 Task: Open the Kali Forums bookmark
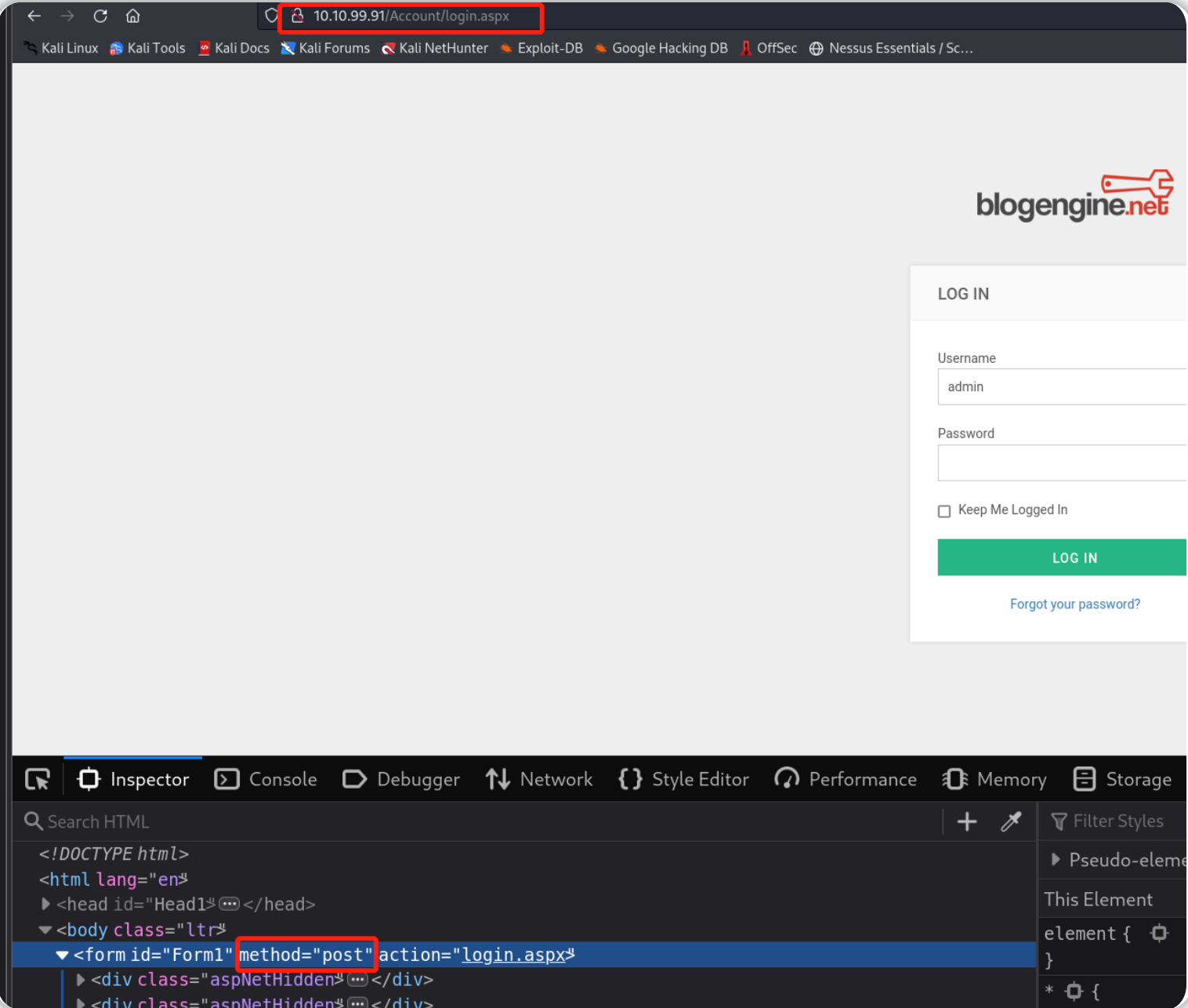pos(325,49)
